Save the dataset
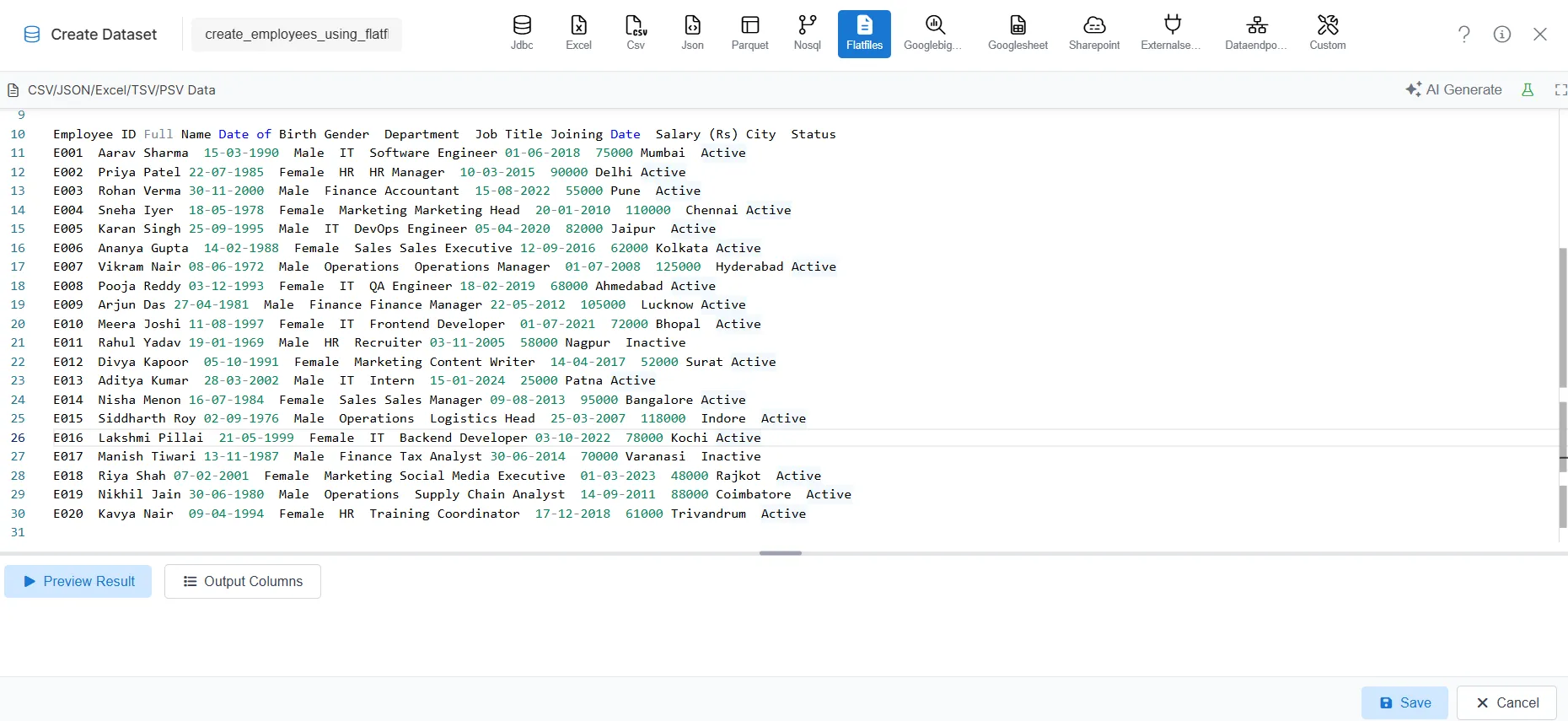This screenshot has height=721, width=1568. (1404, 702)
